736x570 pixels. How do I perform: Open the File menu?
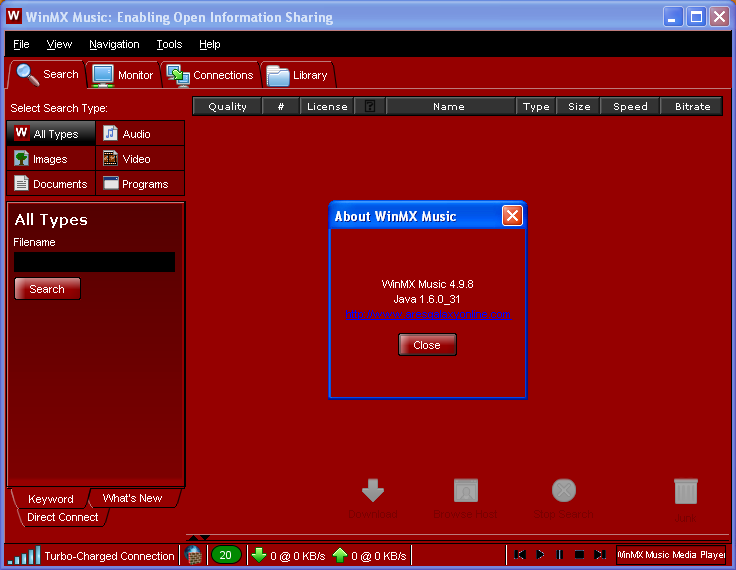coord(21,44)
